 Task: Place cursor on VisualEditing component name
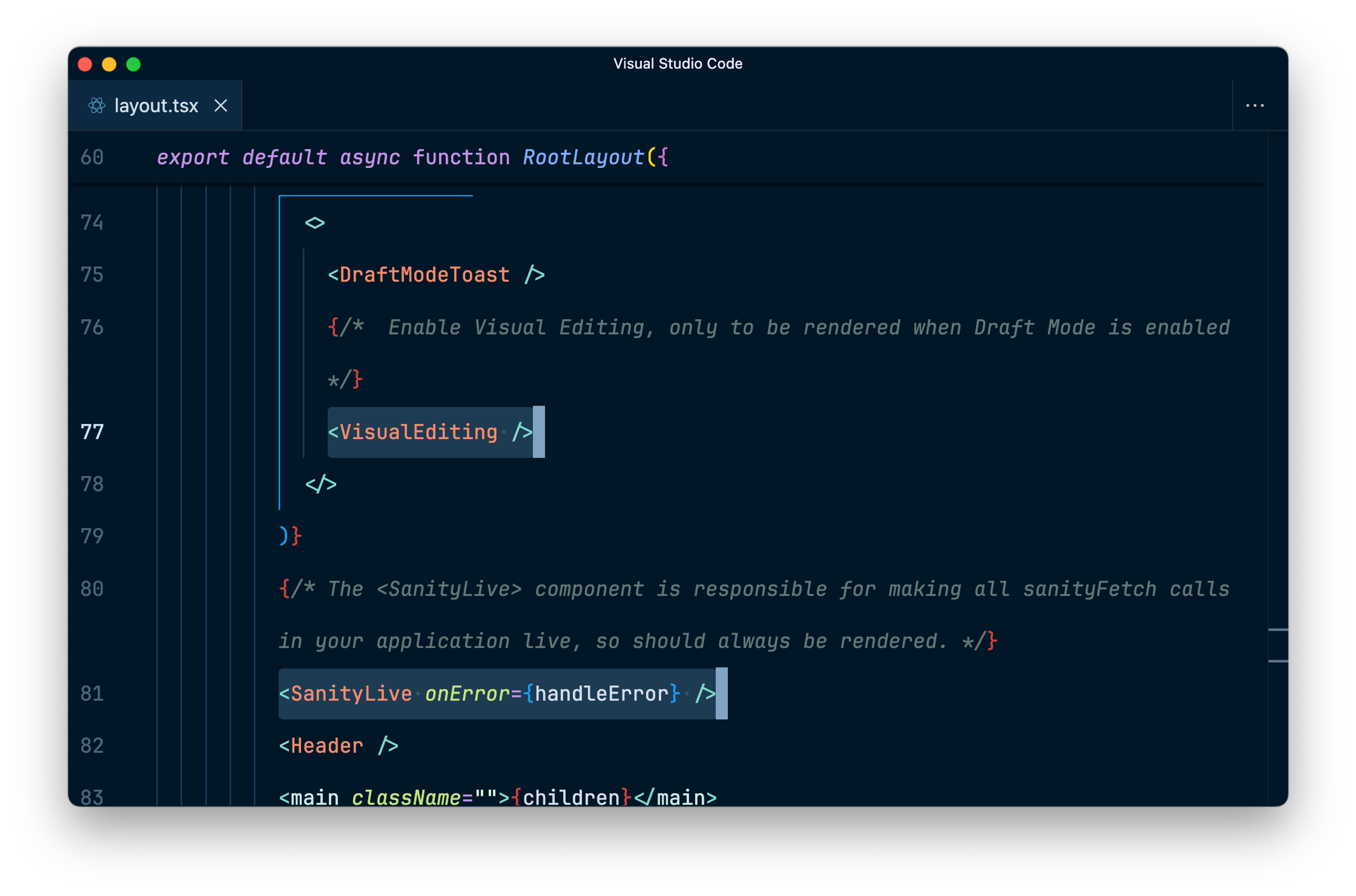point(418,432)
